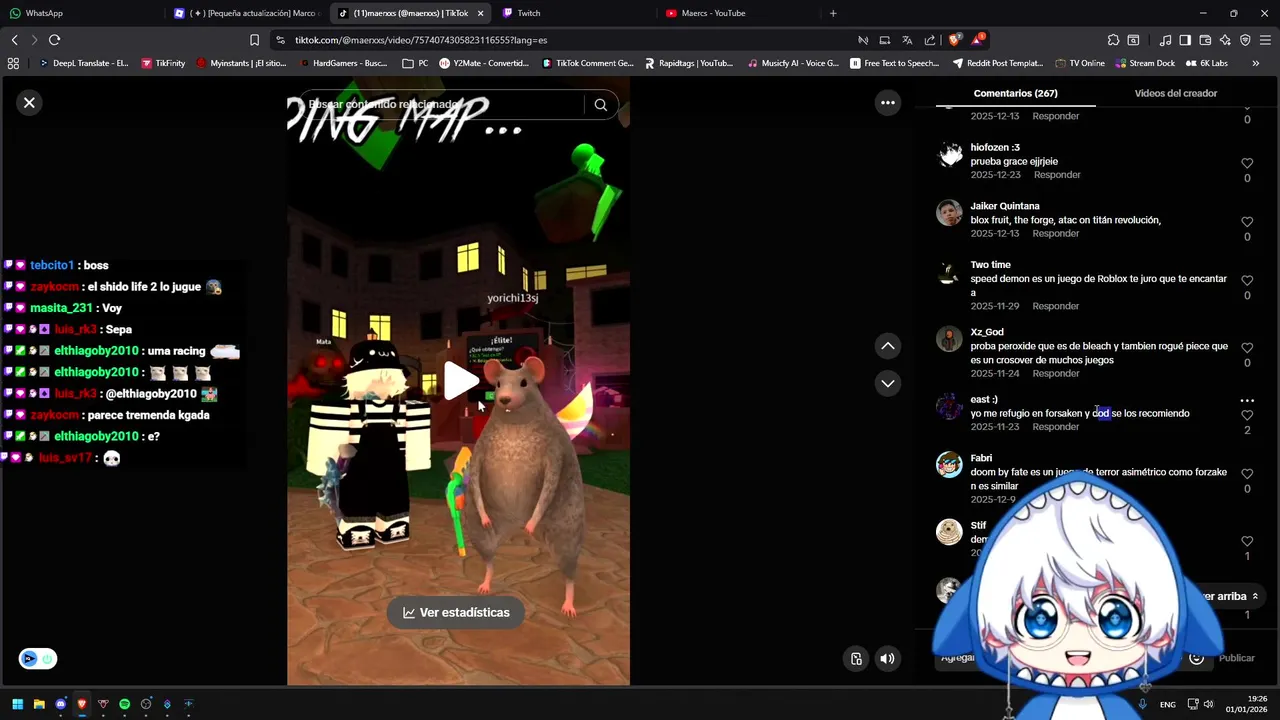Image resolution: width=1280 pixels, height=720 pixels.
Task: Like Jaiker Quintana's comment
Action: pos(1247,222)
